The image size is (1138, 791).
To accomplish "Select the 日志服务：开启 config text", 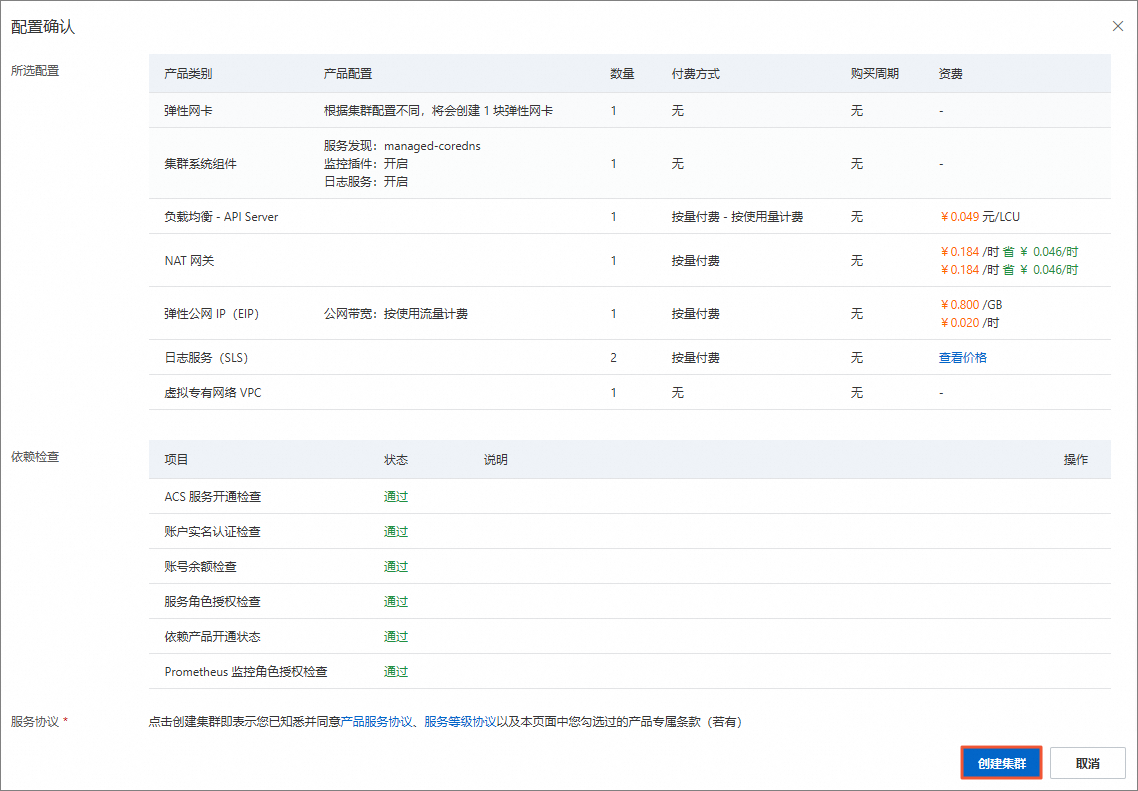I will pos(366,181).
